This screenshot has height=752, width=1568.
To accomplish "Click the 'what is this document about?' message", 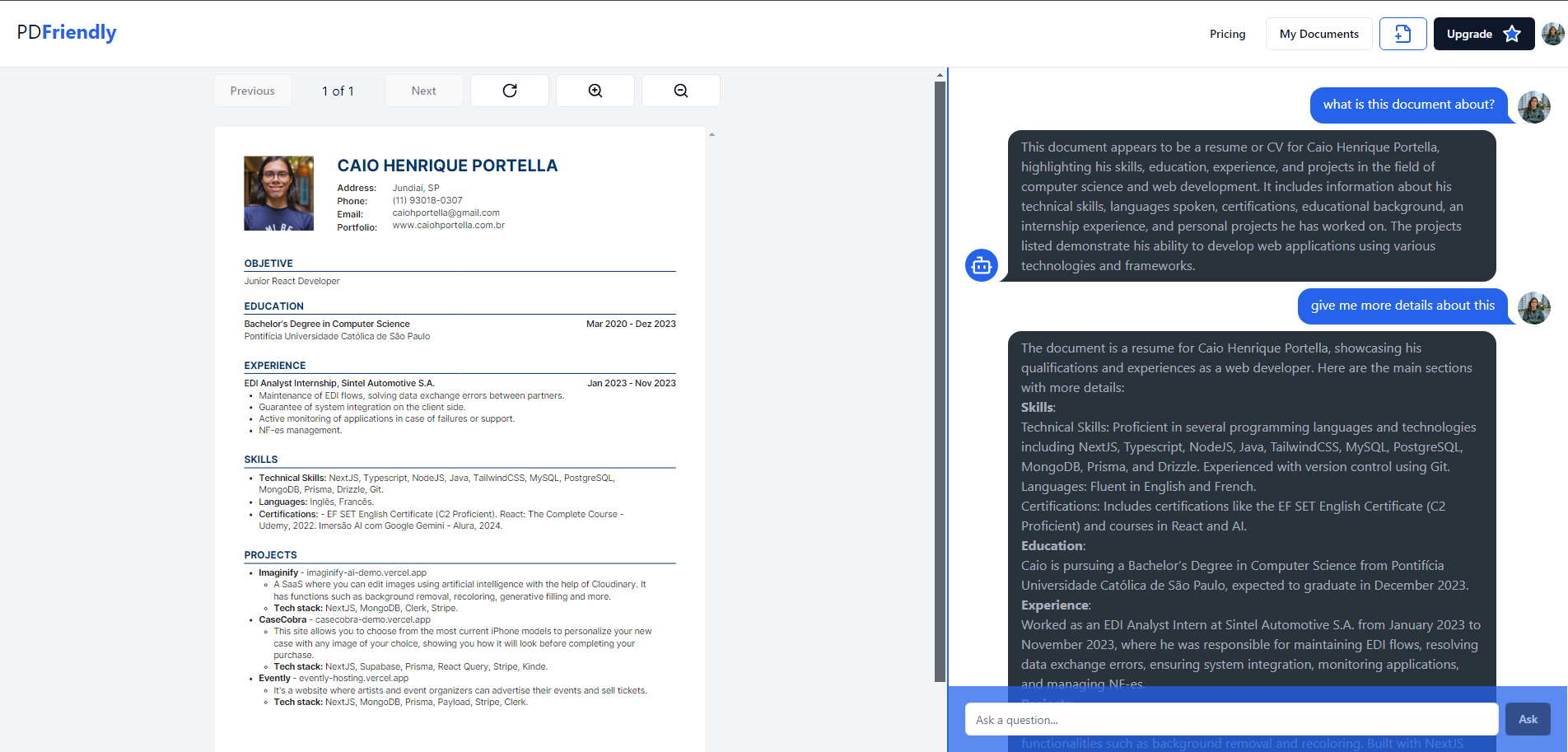I will coord(1409,105).
